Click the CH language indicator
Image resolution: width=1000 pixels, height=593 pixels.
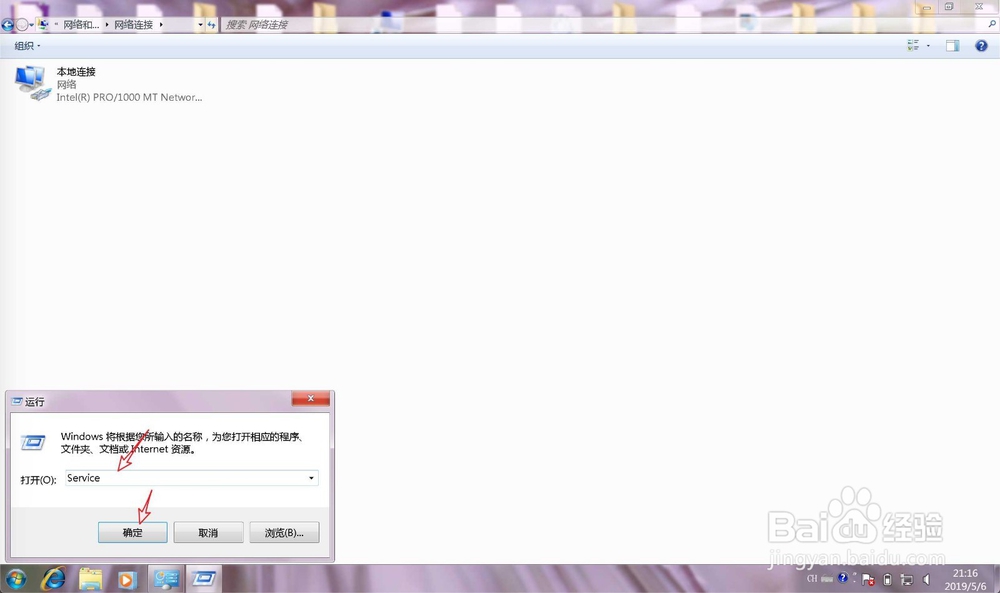tap(813, 579)
